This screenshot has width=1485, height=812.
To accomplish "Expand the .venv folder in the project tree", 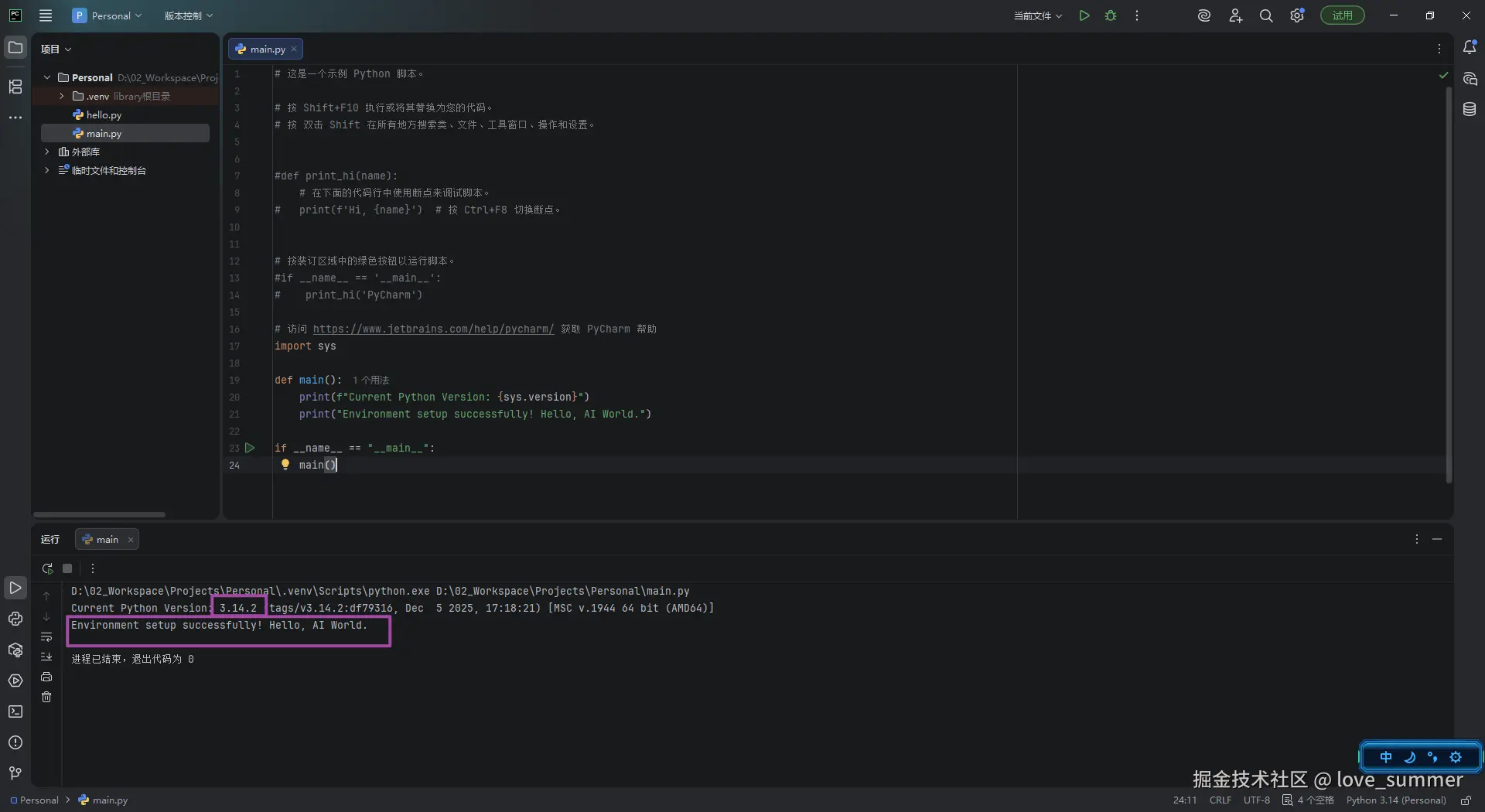I will (62, 96).
